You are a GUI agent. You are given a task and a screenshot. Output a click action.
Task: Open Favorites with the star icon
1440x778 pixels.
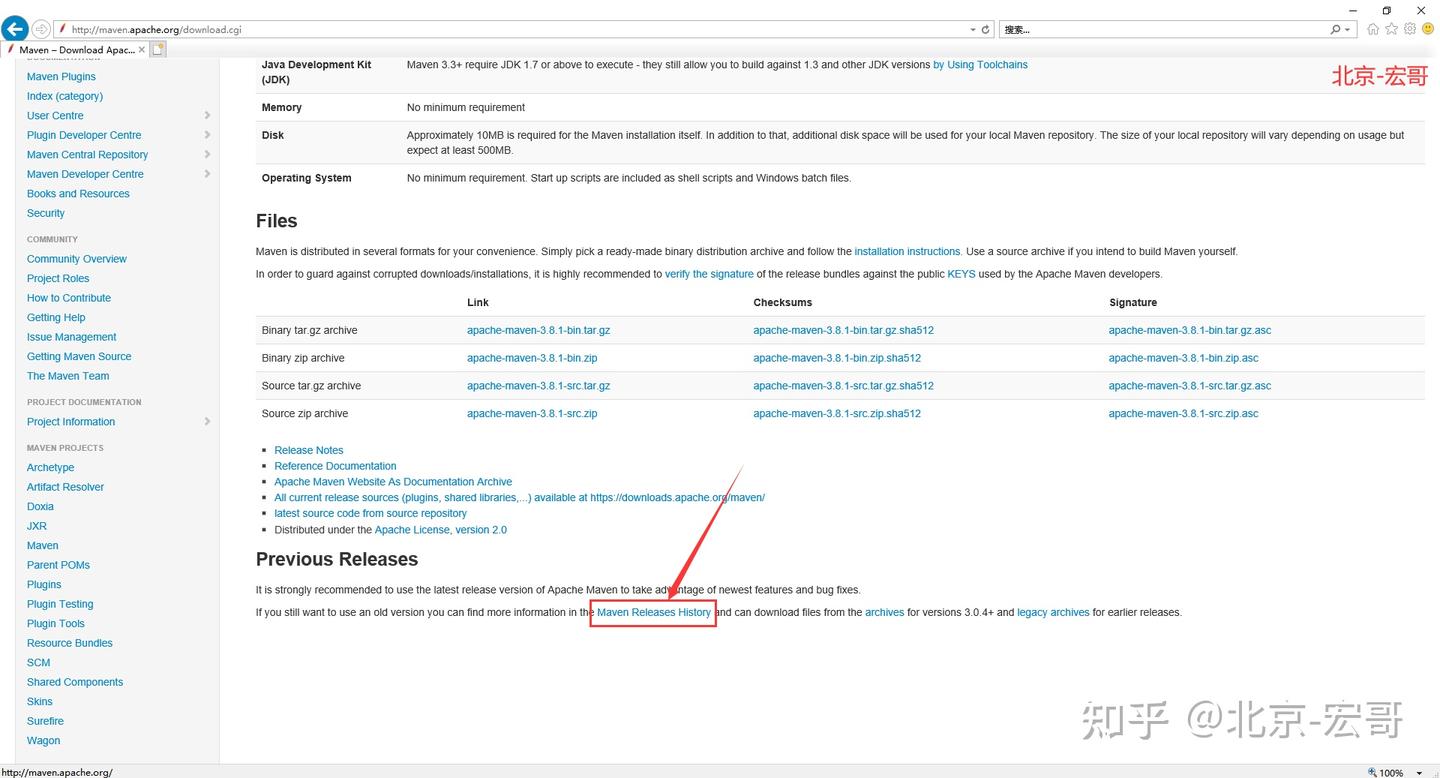tap(1391, 29)
